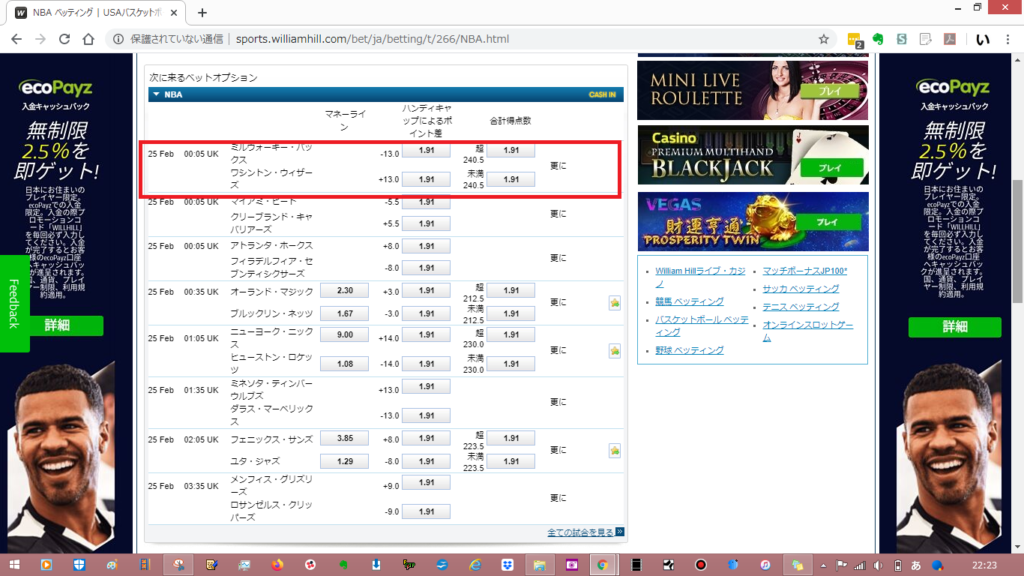Select -13.0 handicap odds for ミルウォーキー・バックス

[426, 150]
